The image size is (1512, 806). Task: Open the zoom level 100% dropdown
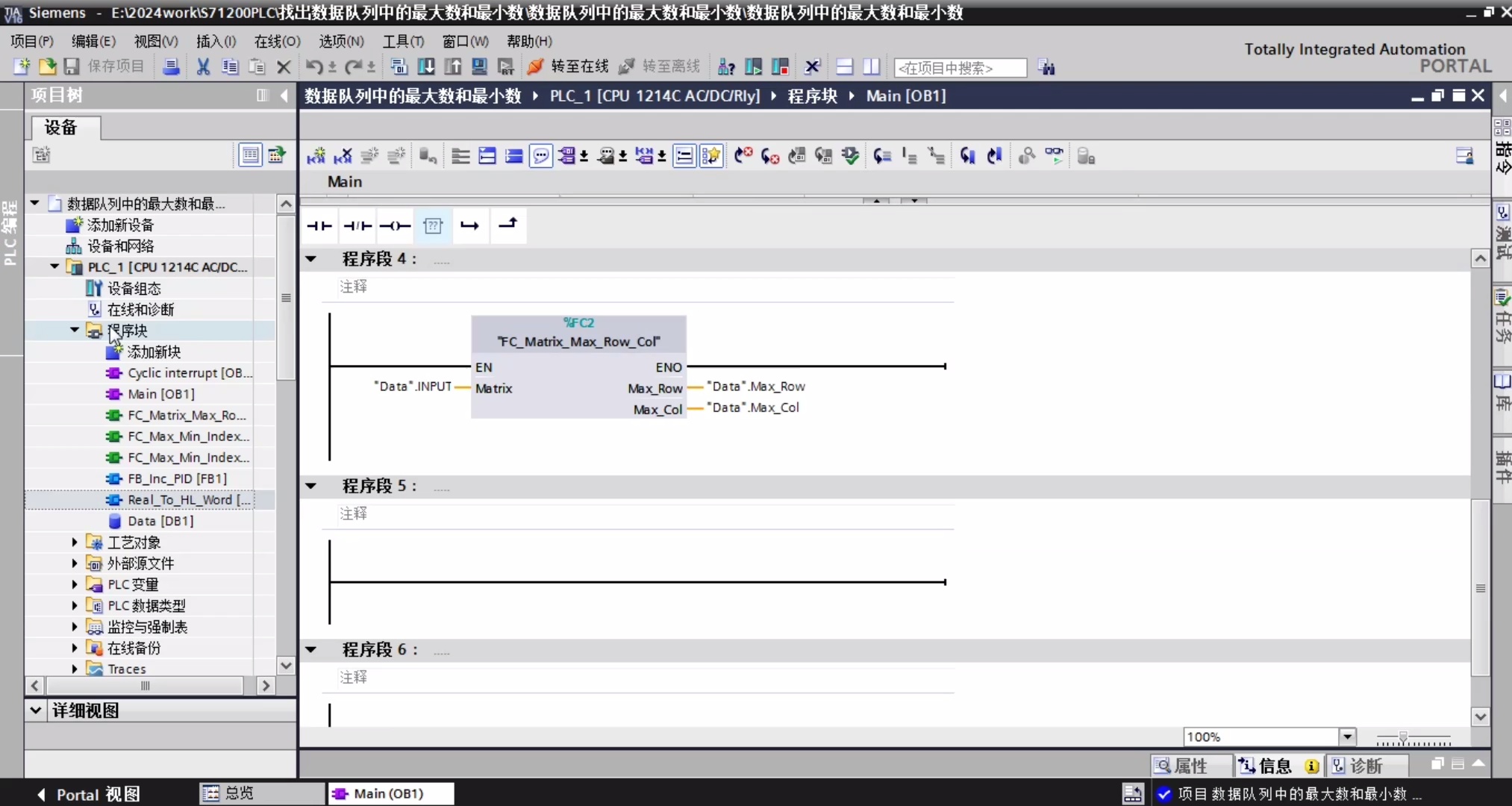(1347, 737)
